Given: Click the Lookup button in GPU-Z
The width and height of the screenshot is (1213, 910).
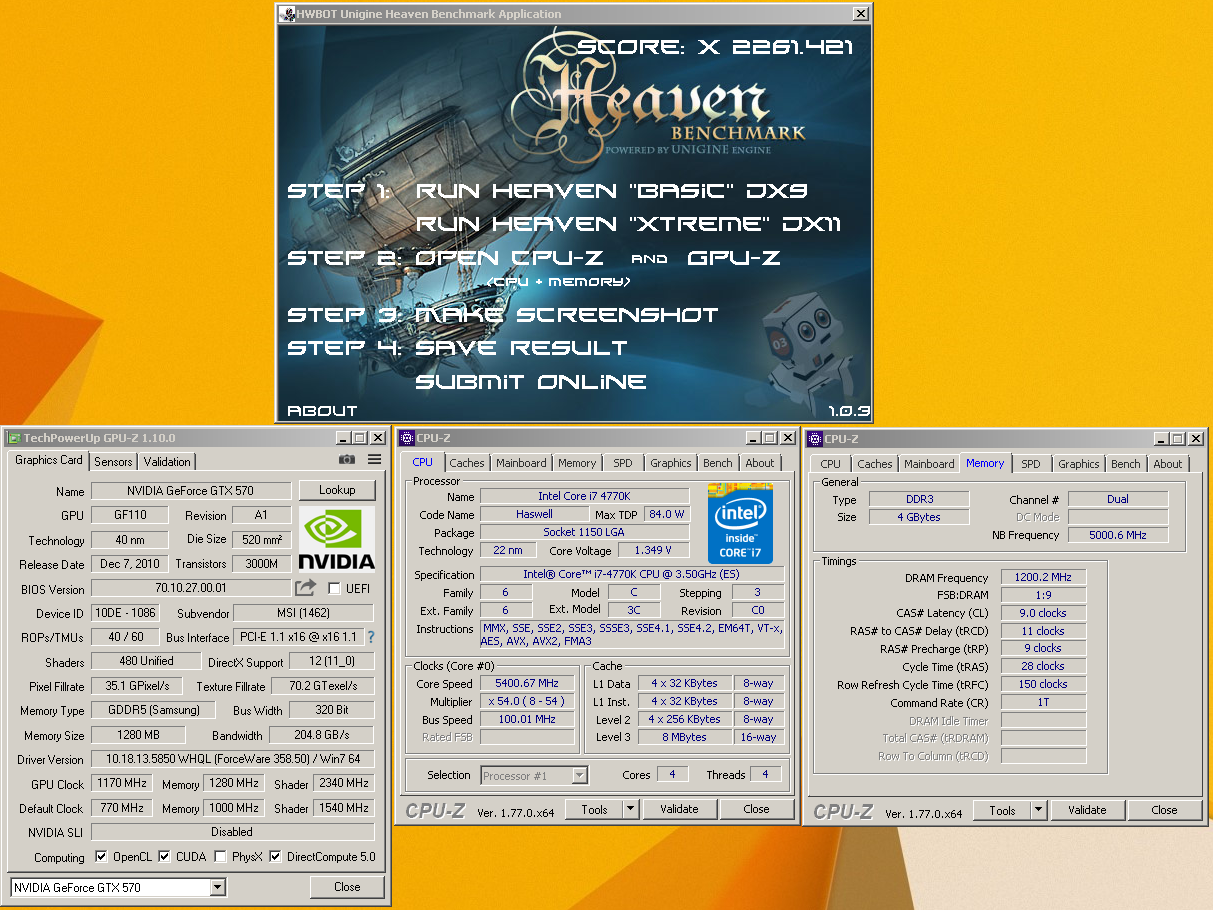Looking at the screenshot, I should coord(337,490).
